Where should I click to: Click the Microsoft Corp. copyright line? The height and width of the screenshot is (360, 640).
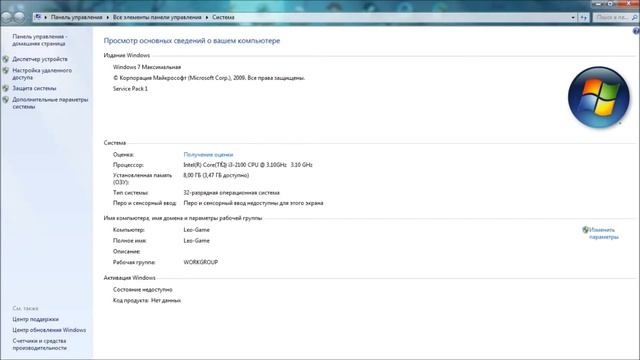tap(209, 78)
